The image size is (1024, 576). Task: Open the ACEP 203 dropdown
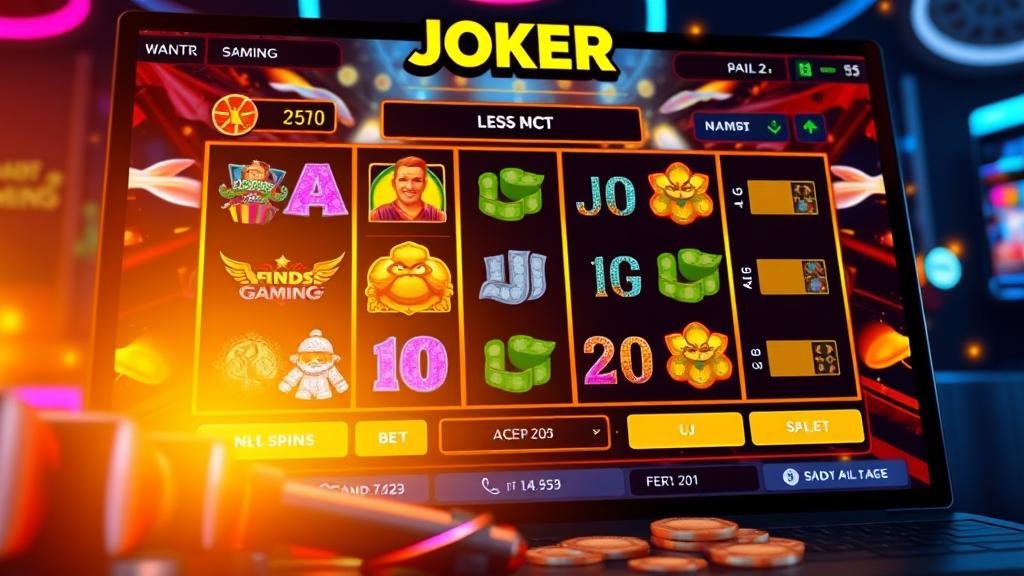[524, 434]
